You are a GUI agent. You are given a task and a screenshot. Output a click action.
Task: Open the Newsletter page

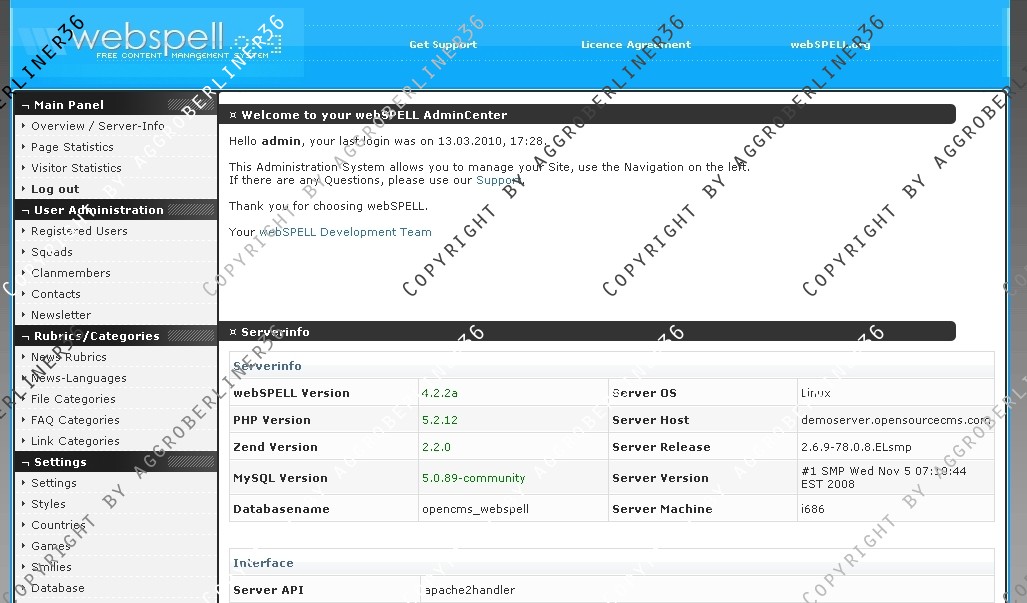tap(61, 315)
